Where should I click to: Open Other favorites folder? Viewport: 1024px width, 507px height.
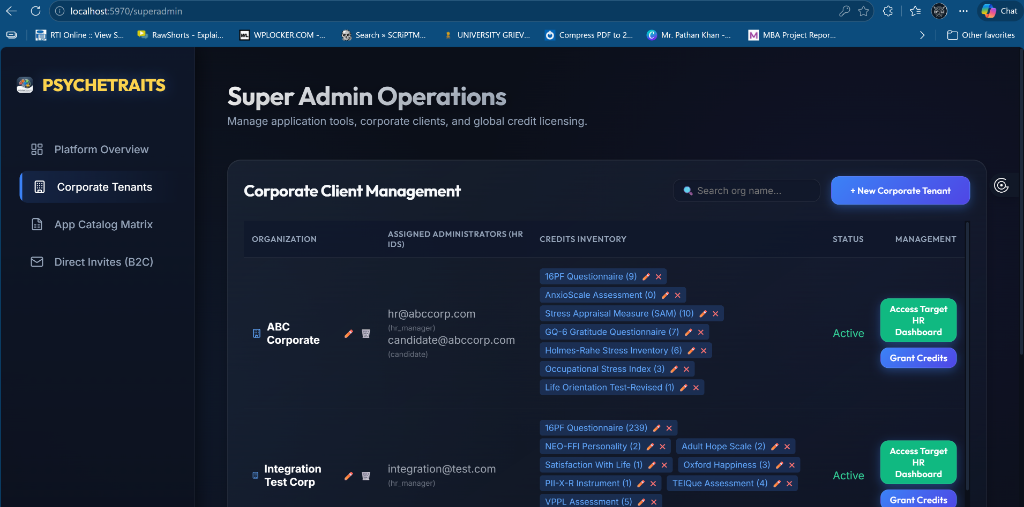click(x=981, y=35)
